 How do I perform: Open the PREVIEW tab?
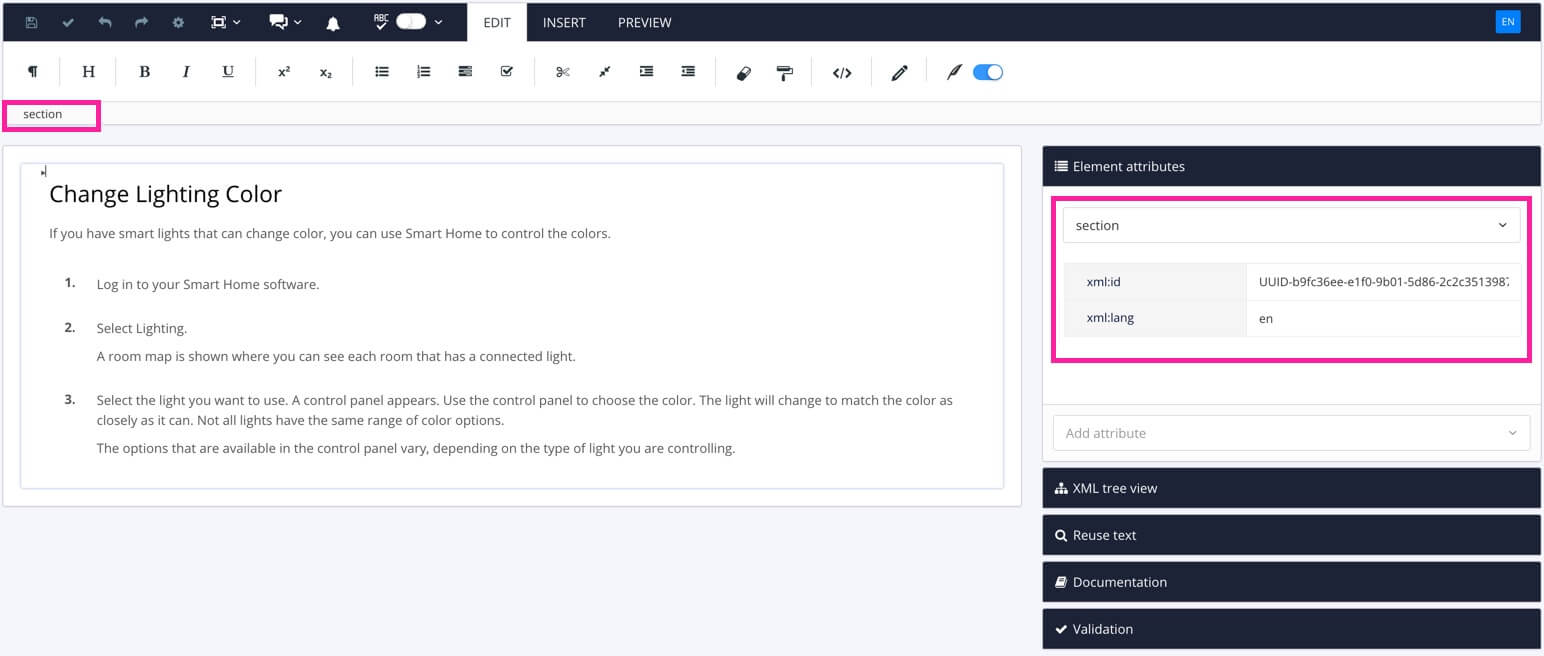[643, 21]
